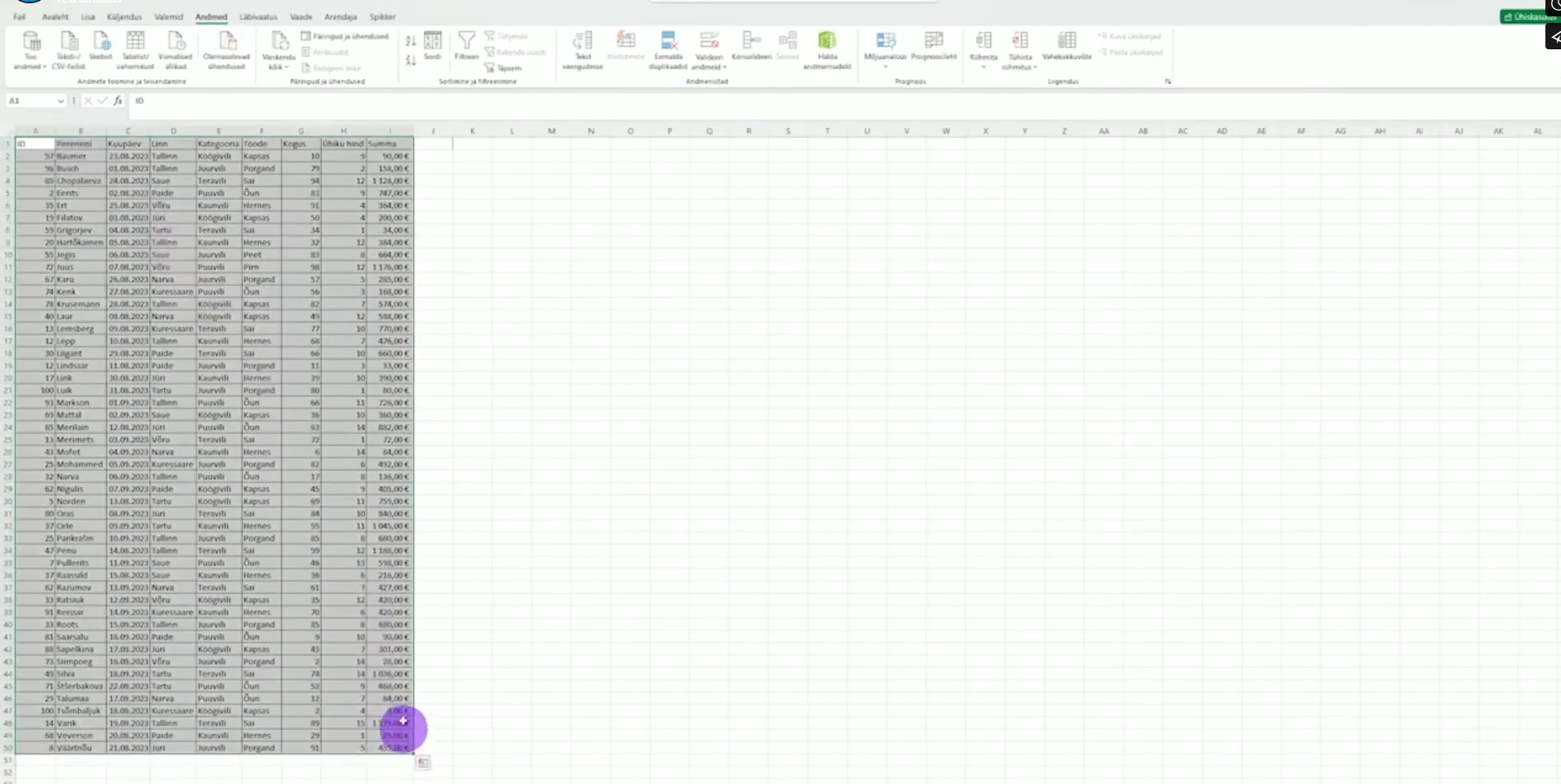
Task: Expand the Mõjuanalüüs dropdown arrow
Action: (x=885, y=67)
